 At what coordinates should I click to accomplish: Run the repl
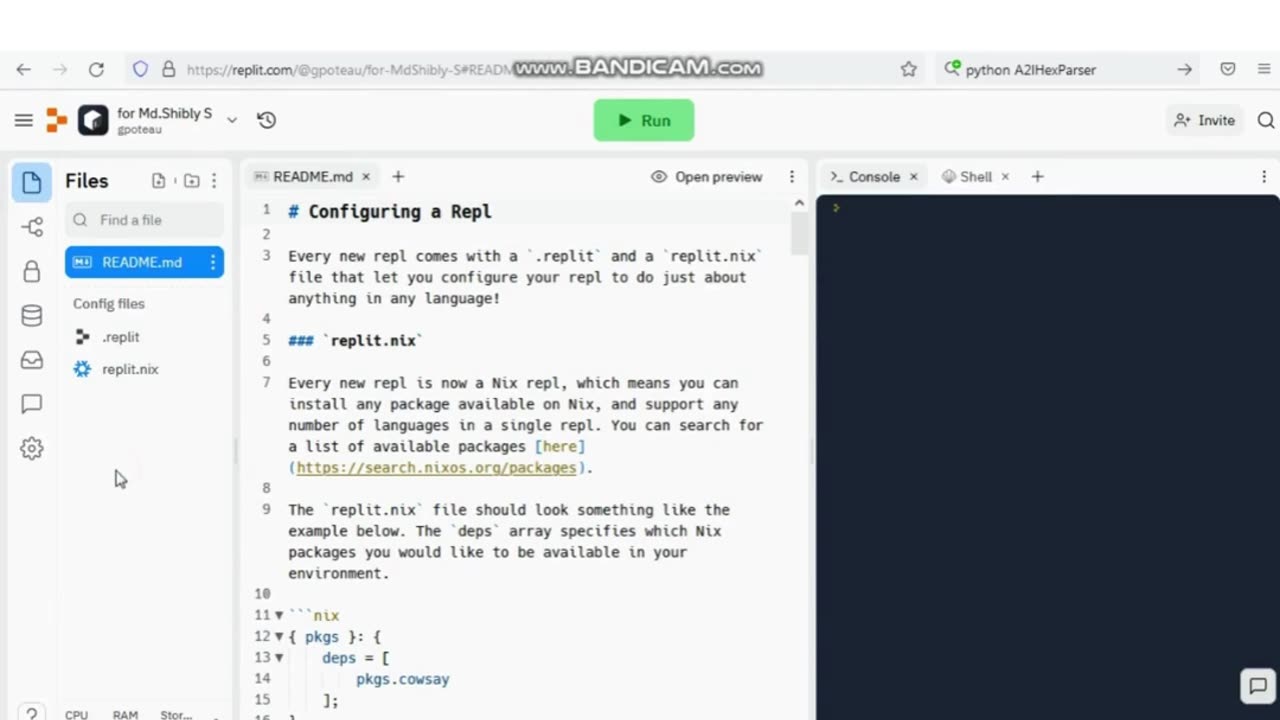[643, 120]
